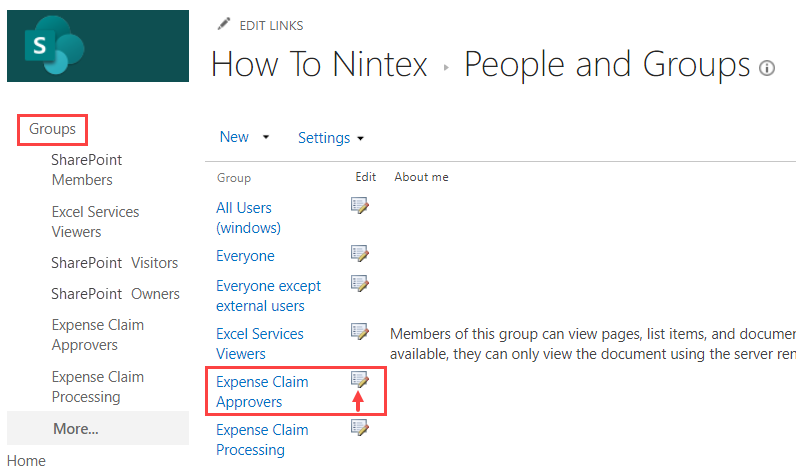This screenshot has width=796, height=467.
Task: Expand the New dropdown arrow
Action: point(266,137)
